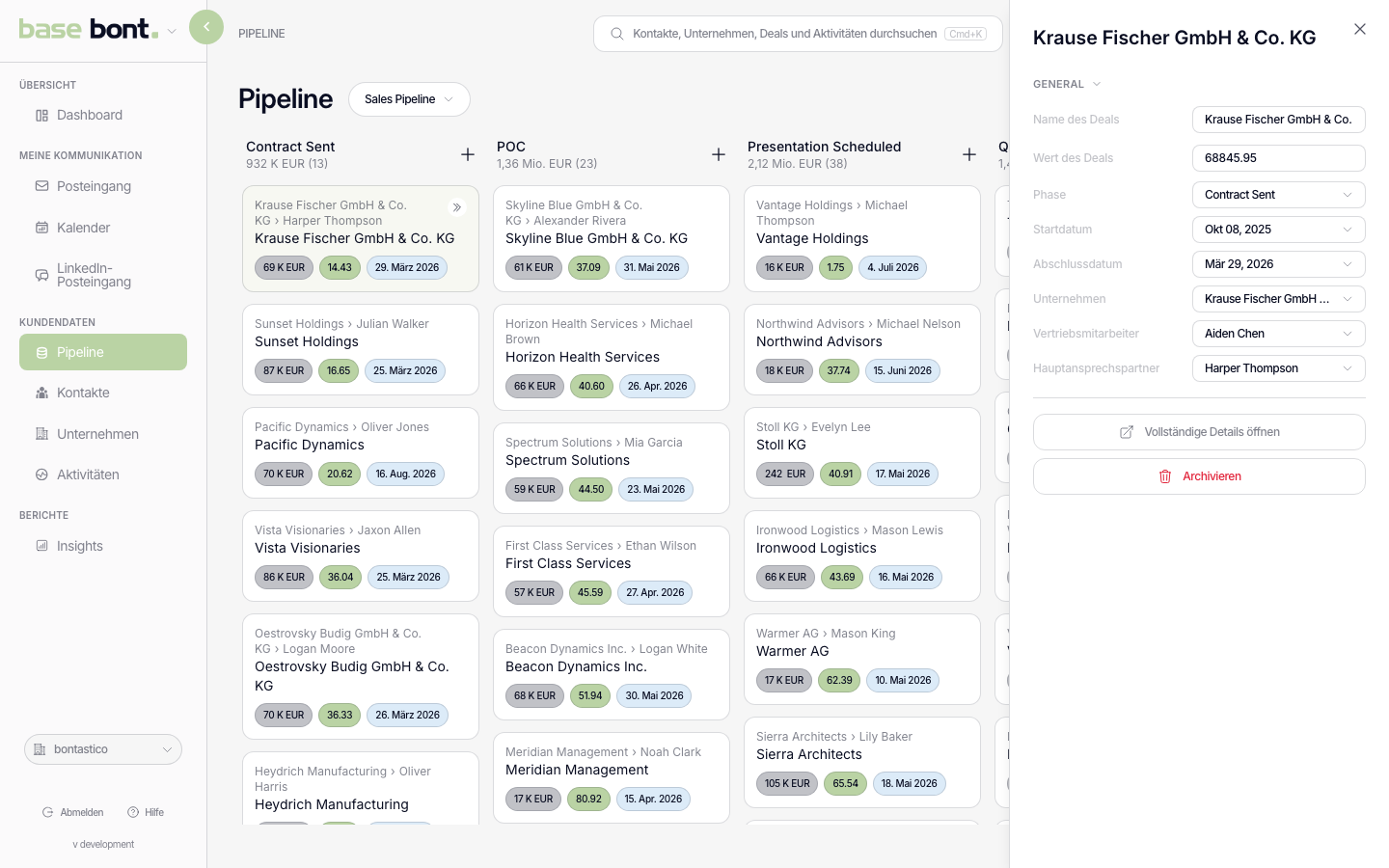Click Vollständige Details öffnen button
The height and width of the screenshot is (868, 1389).
[x=1199, y=432]
